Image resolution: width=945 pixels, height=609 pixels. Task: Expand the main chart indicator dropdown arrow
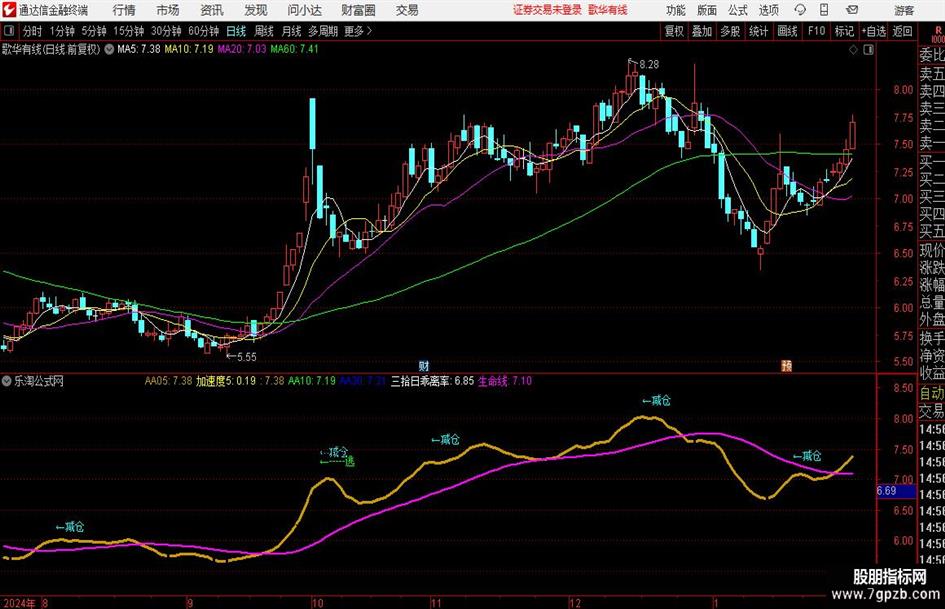109,49
